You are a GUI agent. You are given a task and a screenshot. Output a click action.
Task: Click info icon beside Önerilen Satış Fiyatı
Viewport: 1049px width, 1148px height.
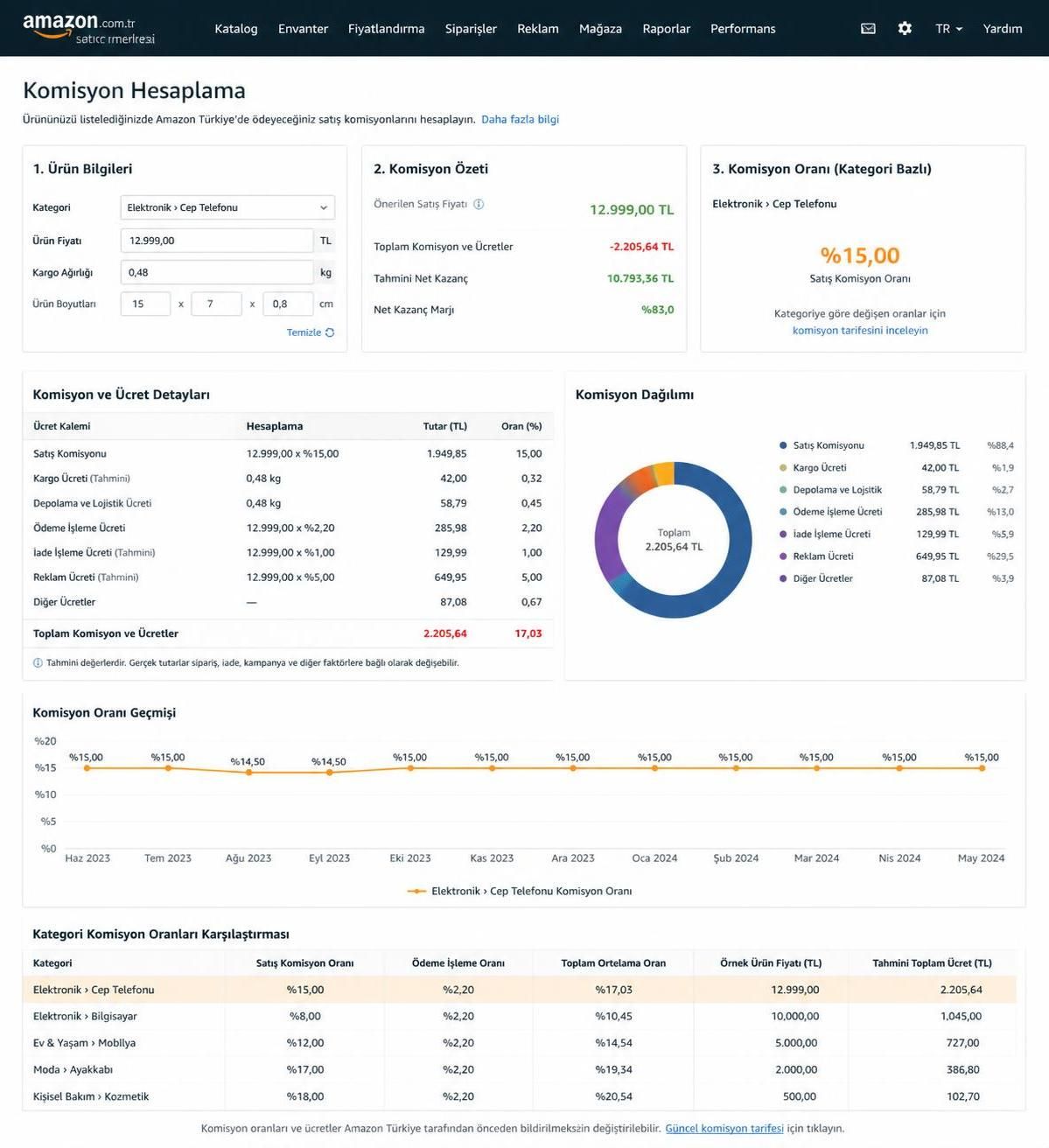(x=479, y=204)
